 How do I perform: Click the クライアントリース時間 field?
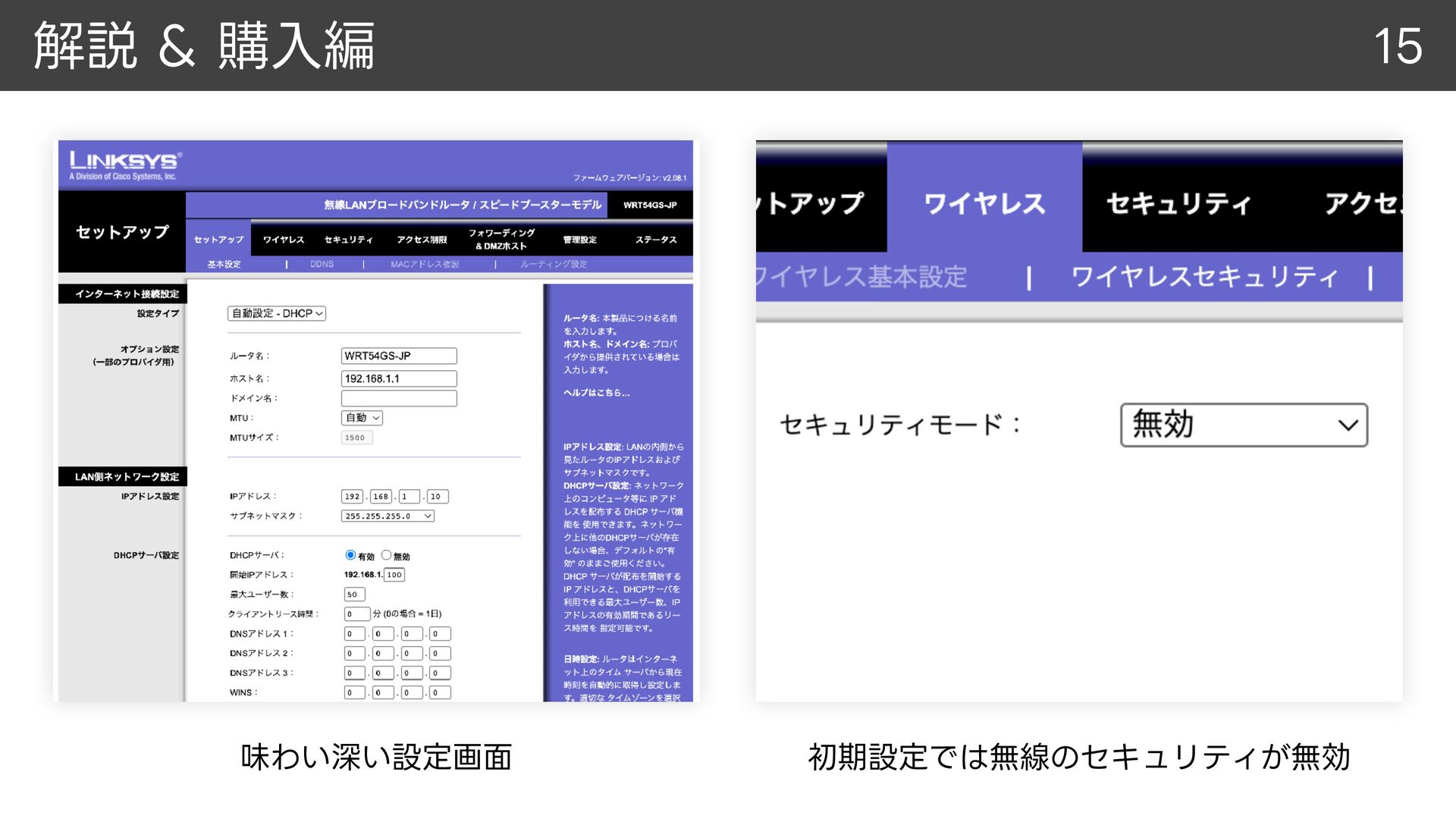pos(357,614)
